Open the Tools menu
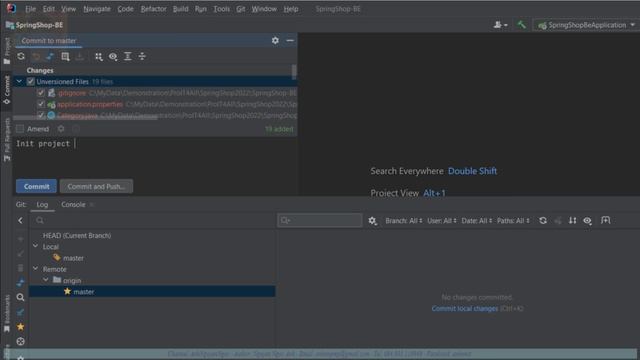640x360 pixels. [221, 9]
